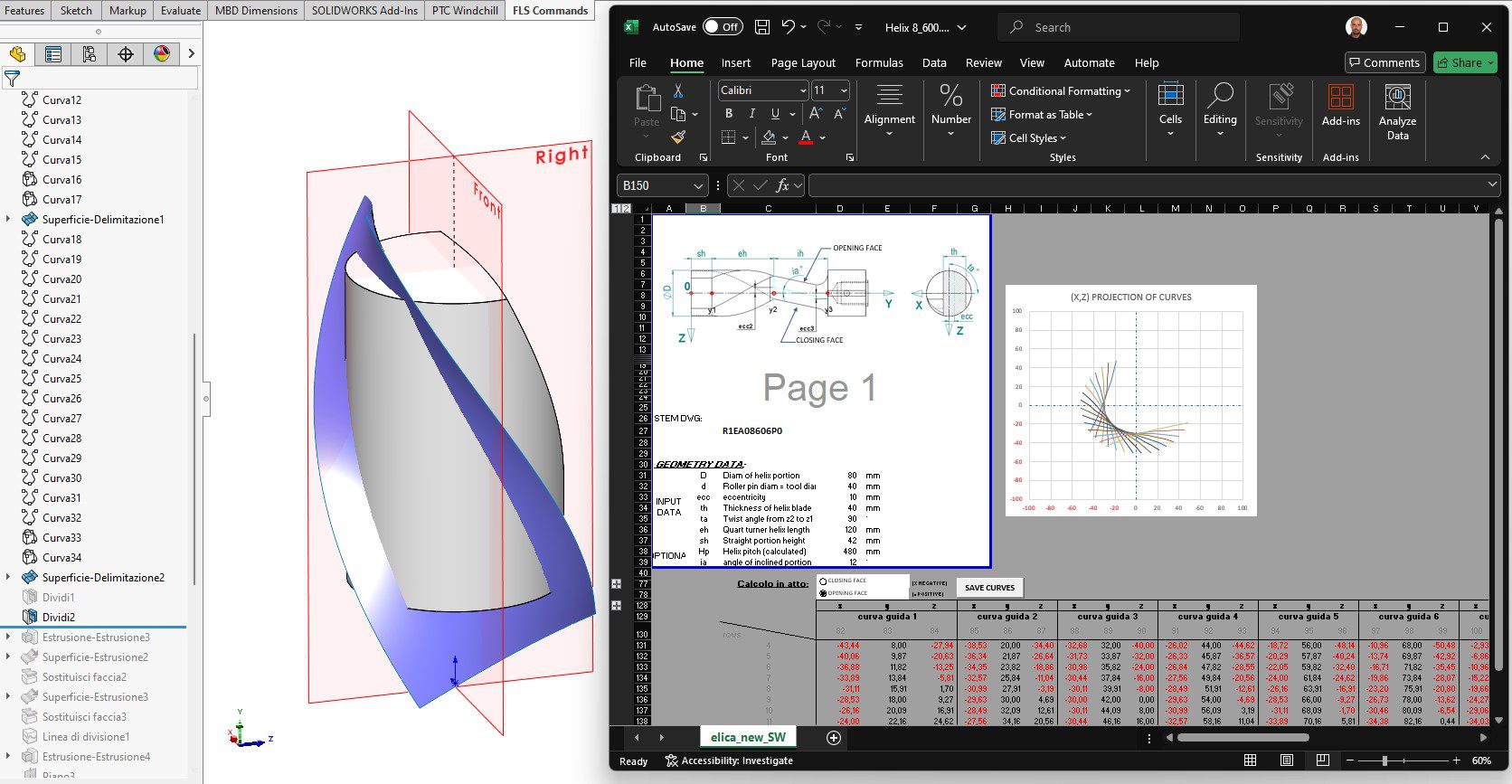Open the ConfigurationManager tab icon

coord(90,54)
